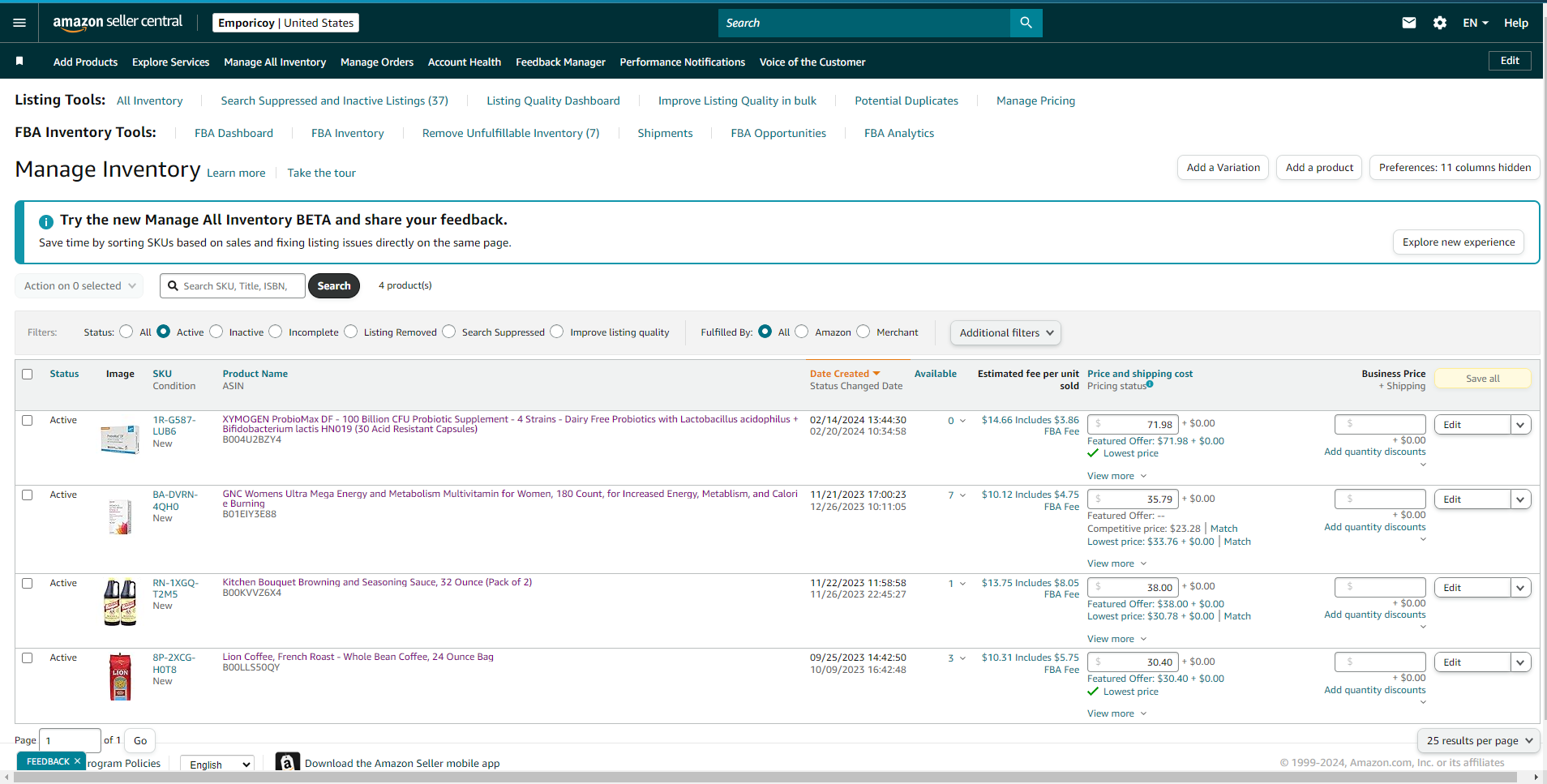Click the Search SKU, Title, ISBN field
The width and height of the screenshot is (1547, 784).
[x=233, y=285]
